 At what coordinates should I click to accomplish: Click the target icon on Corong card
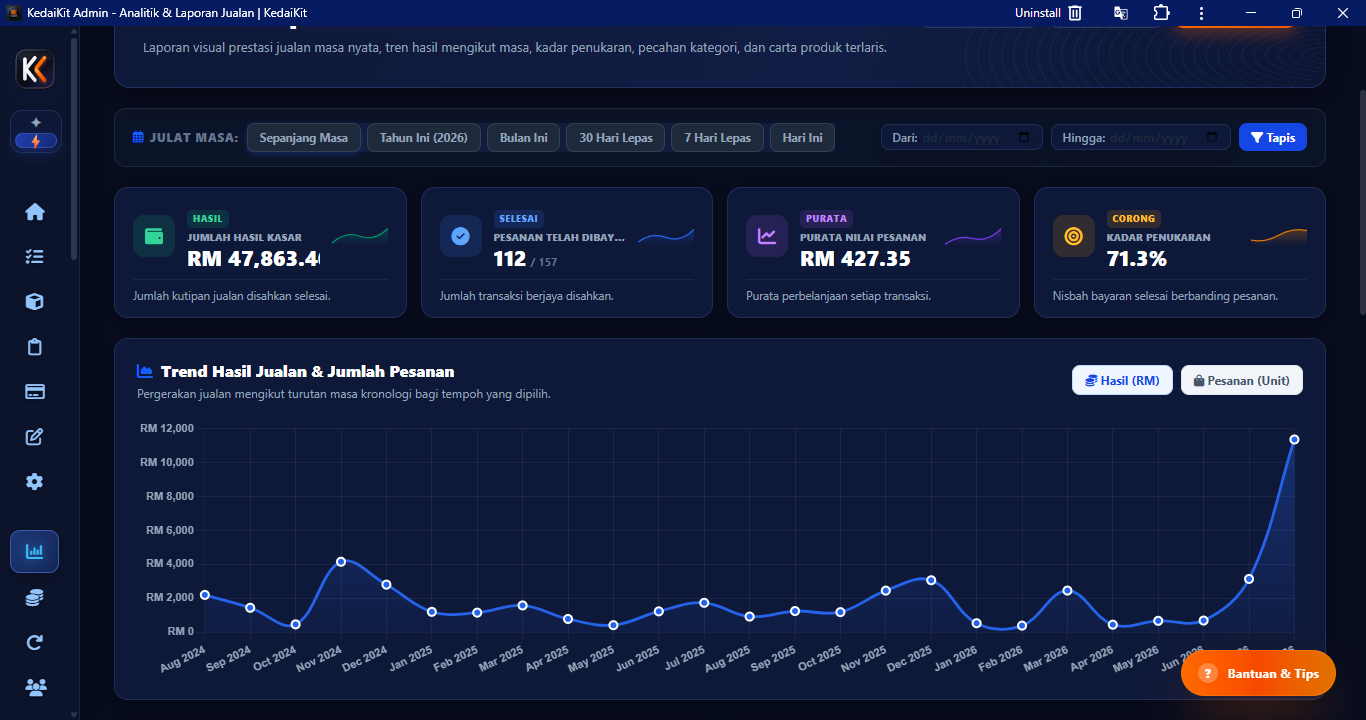1074,236
